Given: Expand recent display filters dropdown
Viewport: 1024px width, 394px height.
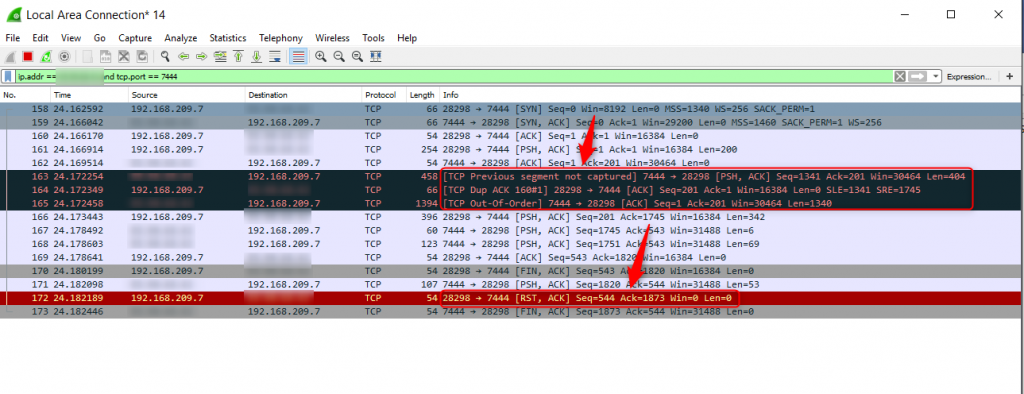Looking at the screenshot, I should coord(936,76).
